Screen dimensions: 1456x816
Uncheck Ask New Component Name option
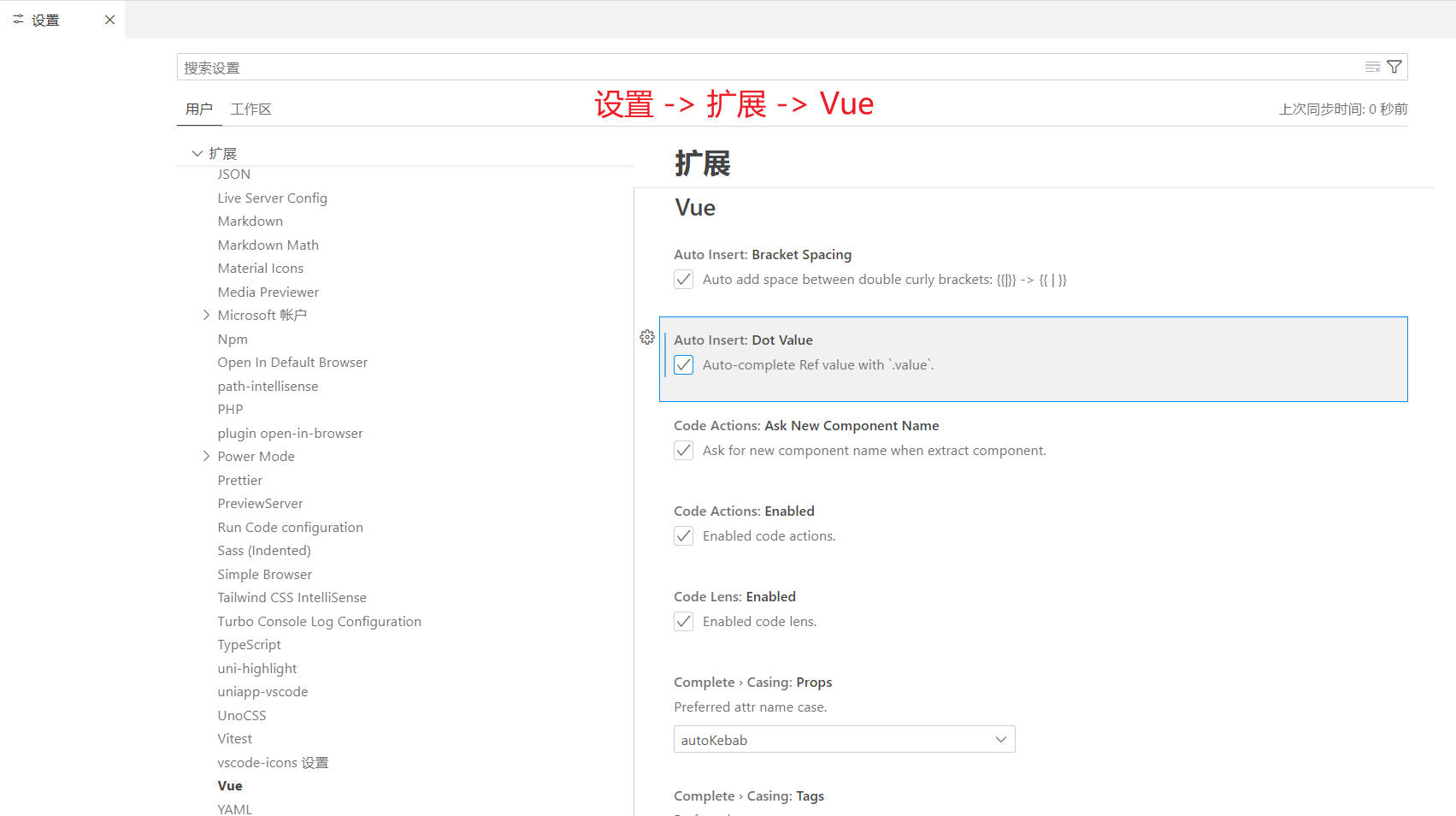click(x=684, y=451)
